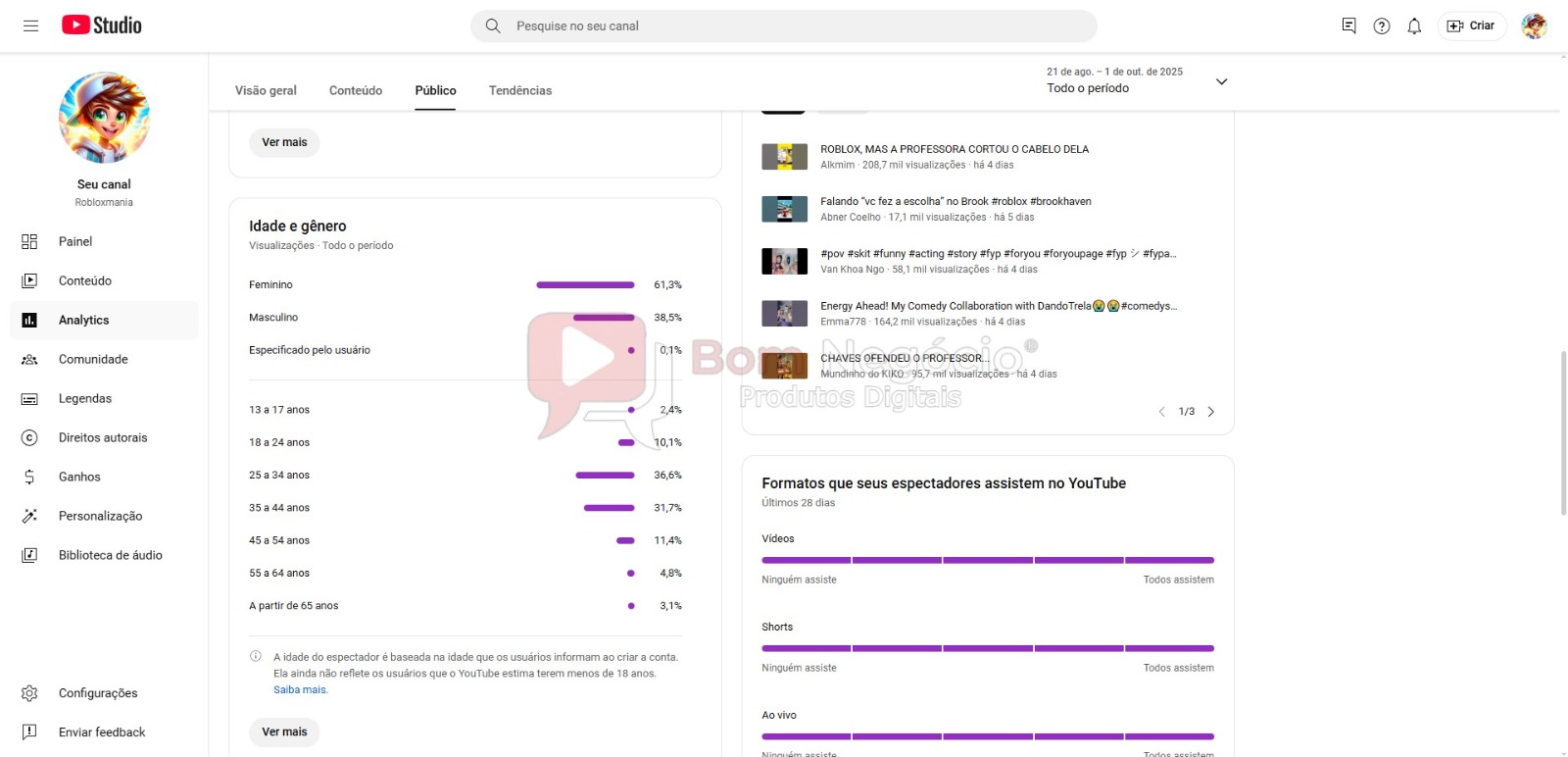Open the Saiba mais link
This screenshot has width=1568, height=757.
tap(300, 689)
